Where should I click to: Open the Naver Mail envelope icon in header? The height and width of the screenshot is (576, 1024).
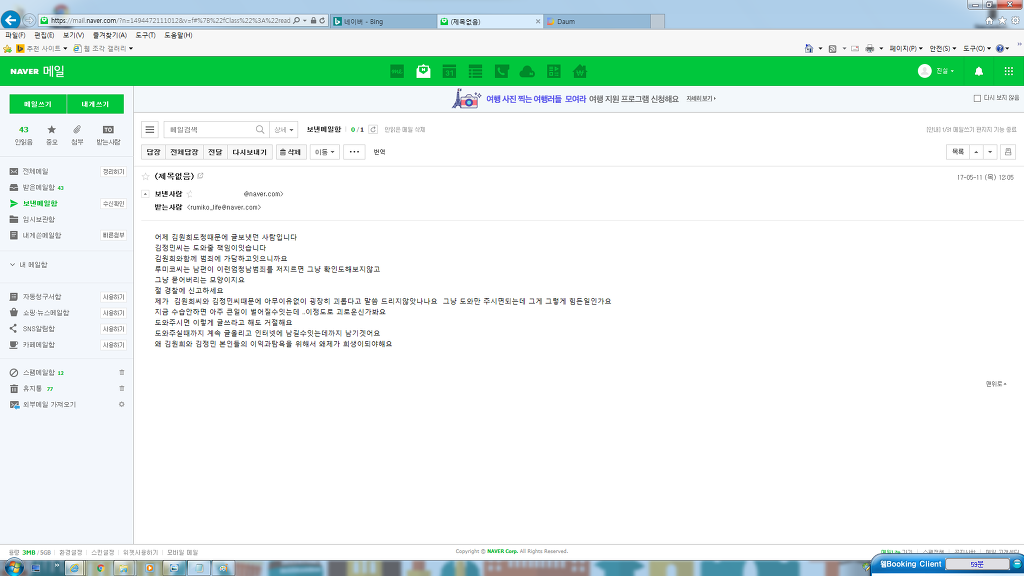(x=423, y=71)
